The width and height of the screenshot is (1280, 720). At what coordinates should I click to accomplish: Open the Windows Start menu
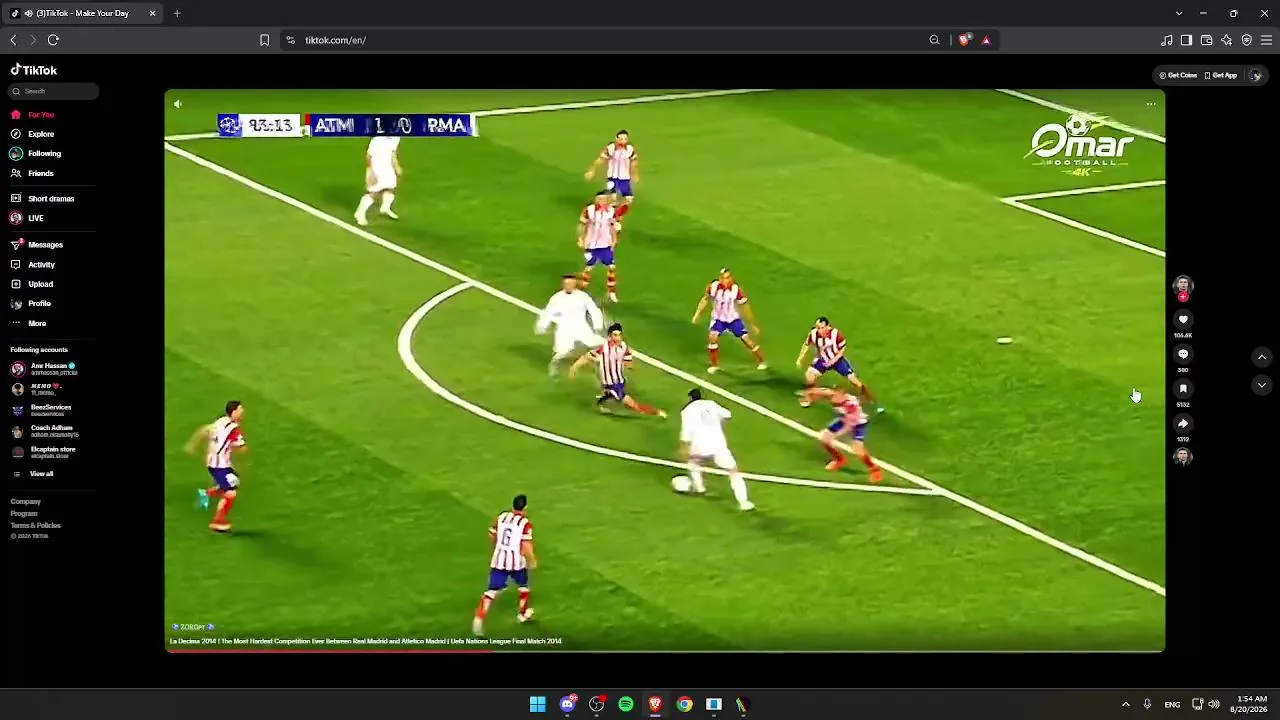tap(537, 704)
